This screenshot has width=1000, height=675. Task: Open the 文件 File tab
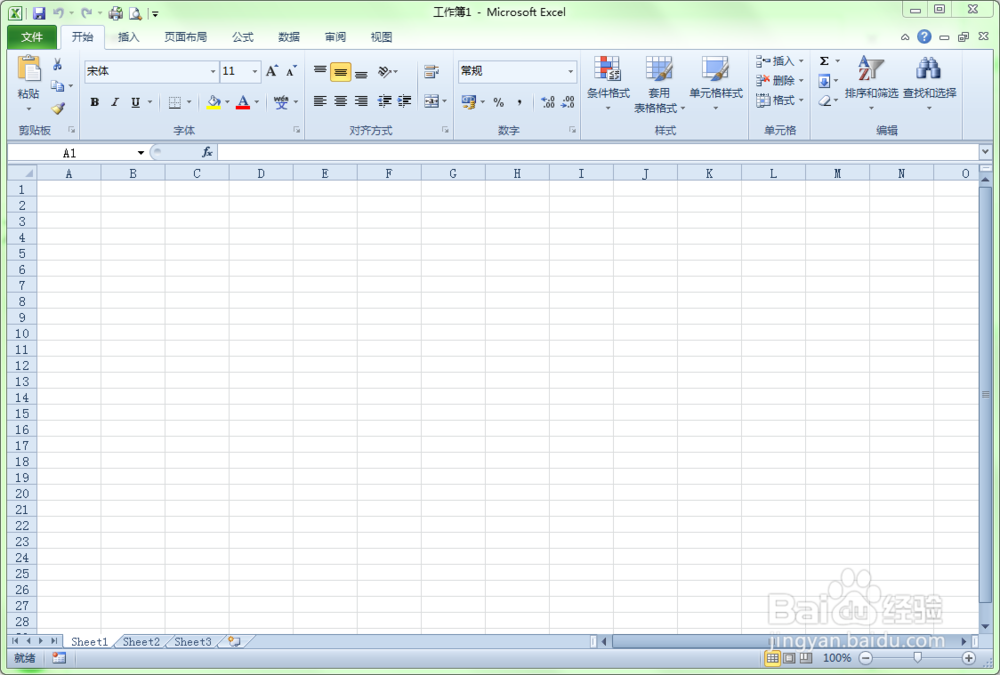[x=32, y=37]
